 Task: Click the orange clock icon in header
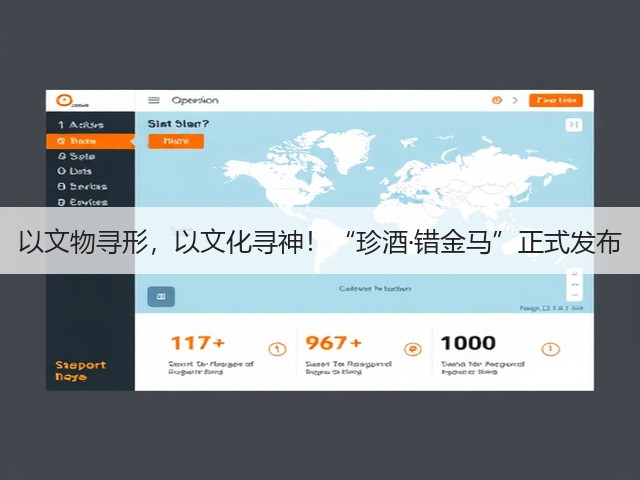click(x=497, y=100)
